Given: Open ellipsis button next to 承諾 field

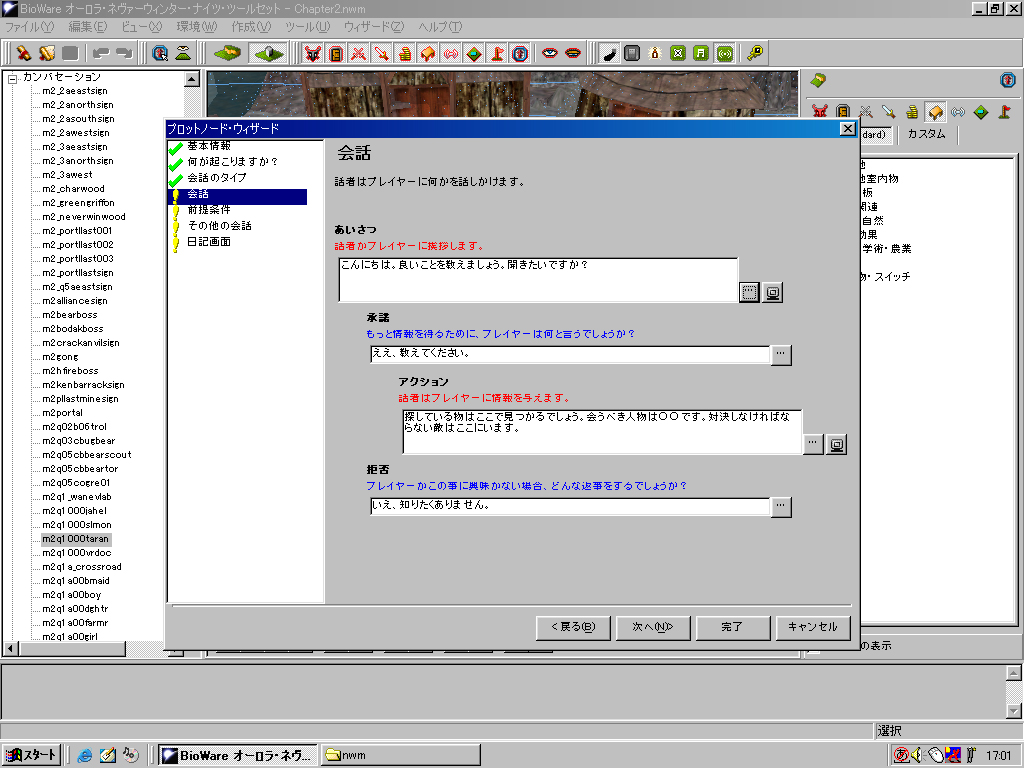Looking at the screenshot, I should [781, 355].
